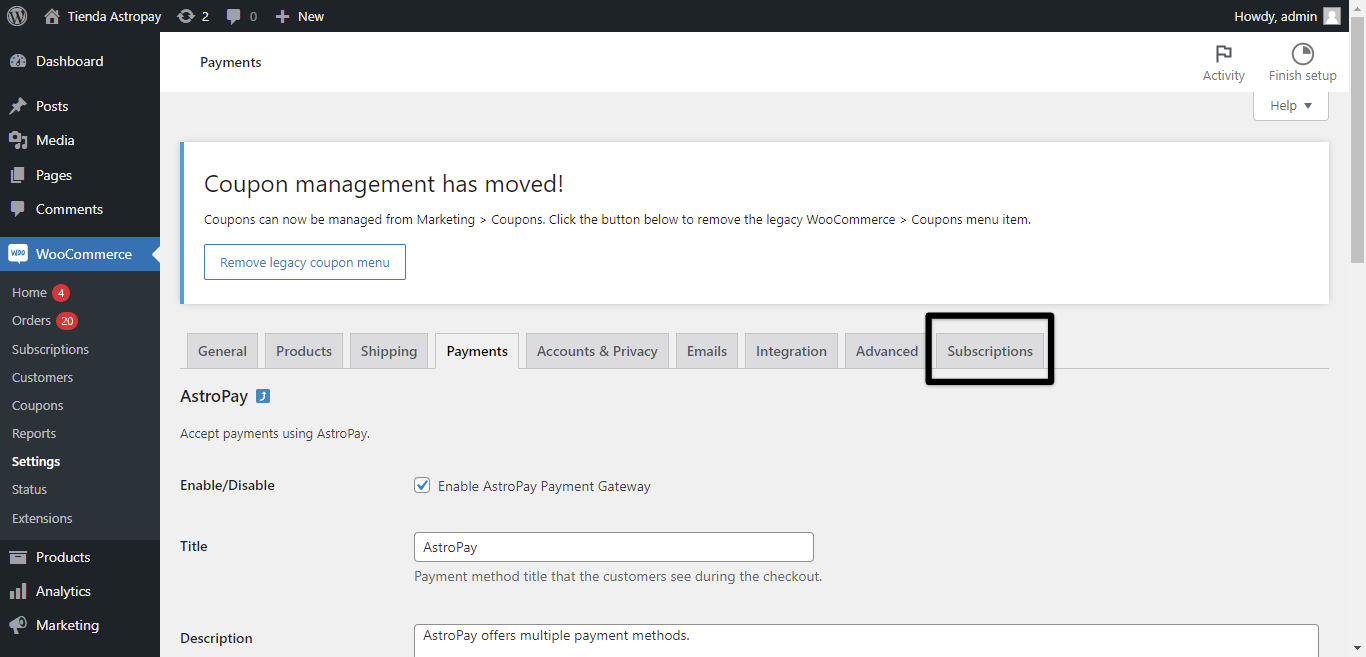1366x657 pixels.
Task: Click the red 20 badge on Orders
Action: 67,321
